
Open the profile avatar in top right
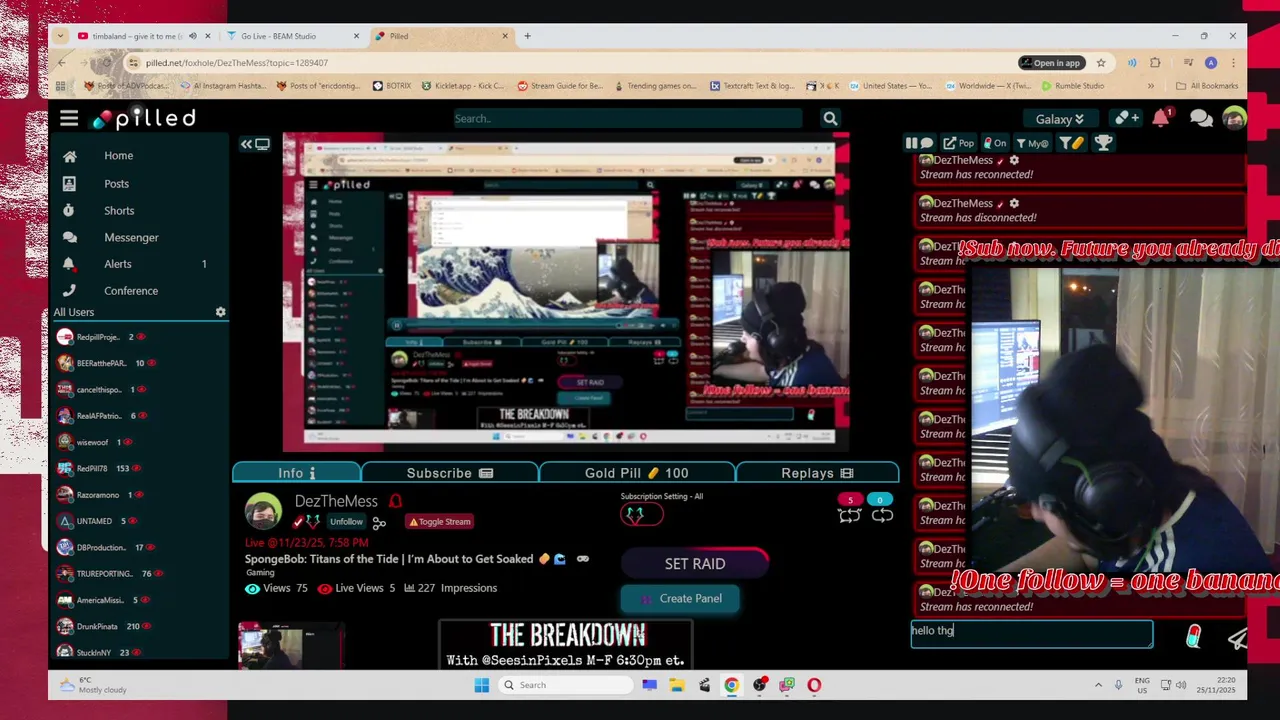click(x=1234, y=119)
